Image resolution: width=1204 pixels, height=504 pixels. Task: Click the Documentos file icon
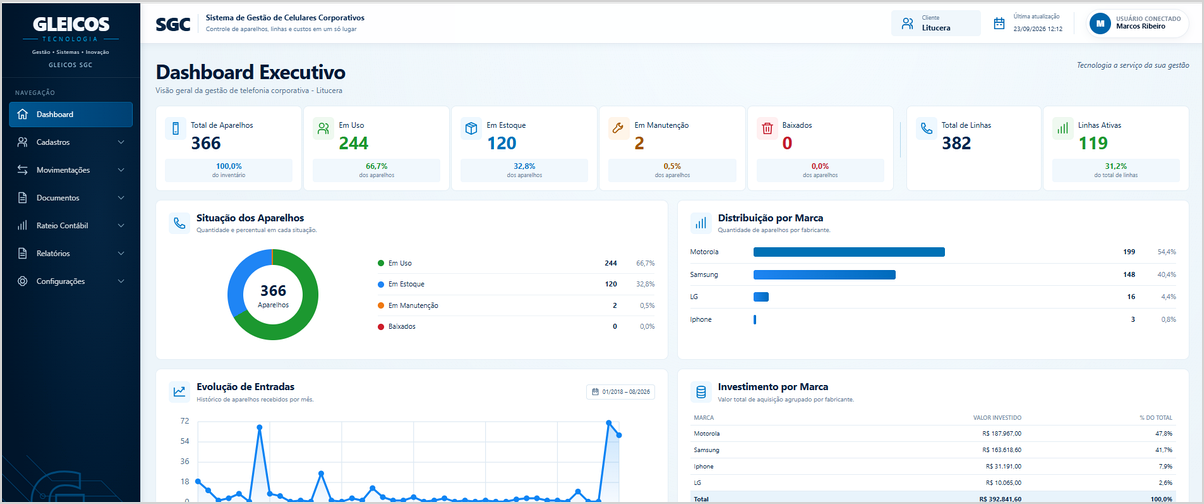[x=23, y=198]
